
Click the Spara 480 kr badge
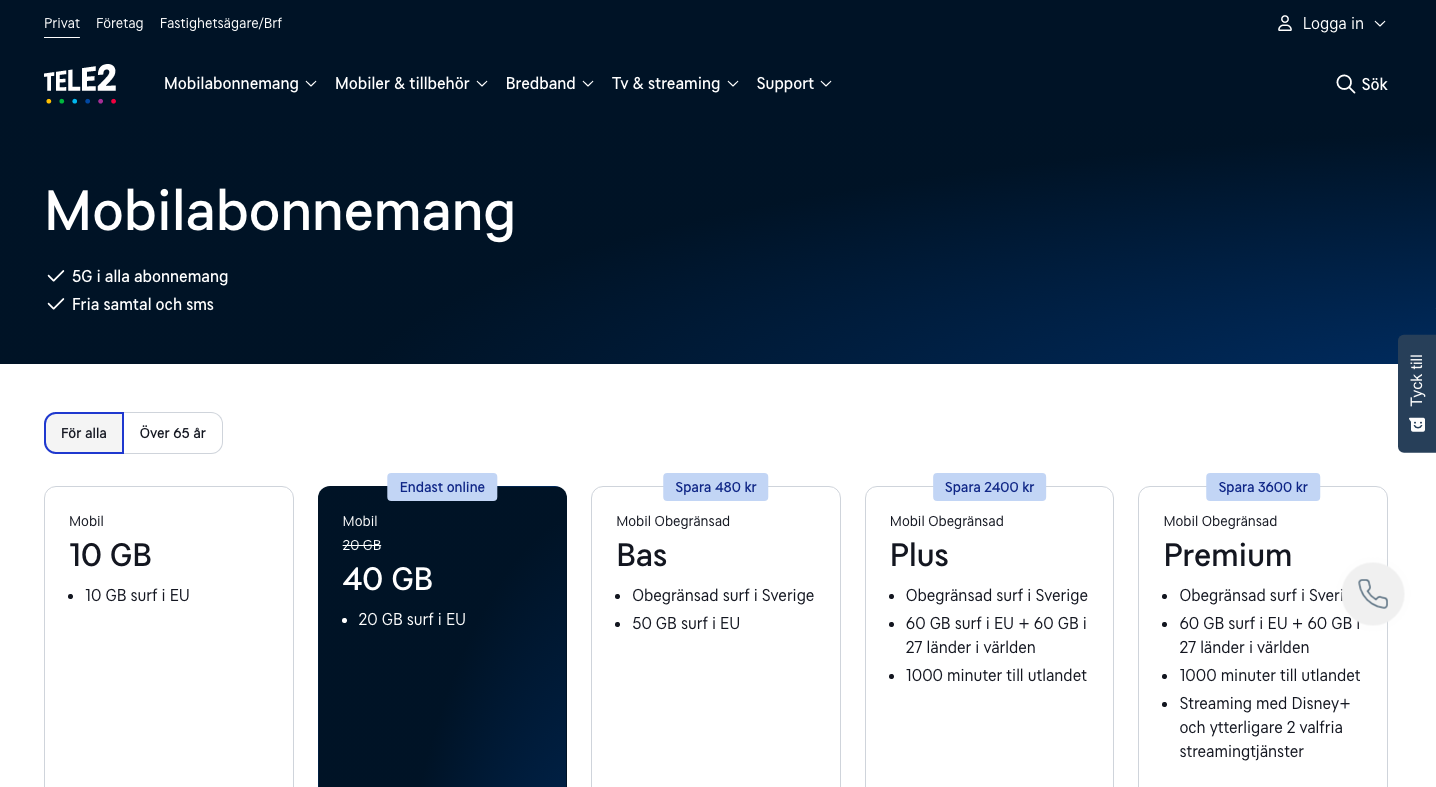point(716,487)
